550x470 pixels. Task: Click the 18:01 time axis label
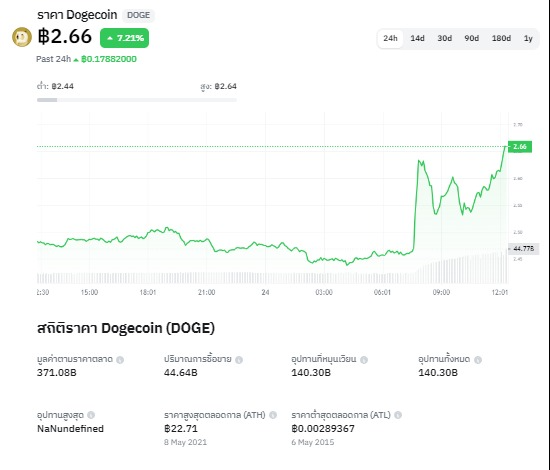[x=148, y=292]
